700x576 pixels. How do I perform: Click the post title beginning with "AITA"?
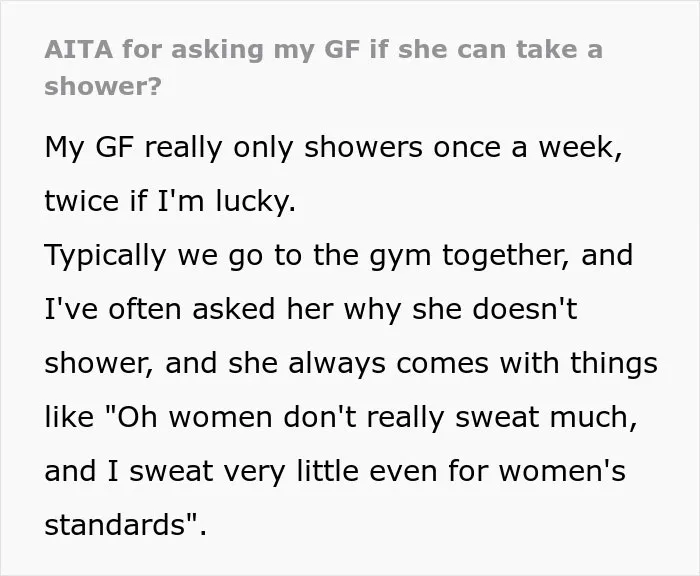point(324,67)
